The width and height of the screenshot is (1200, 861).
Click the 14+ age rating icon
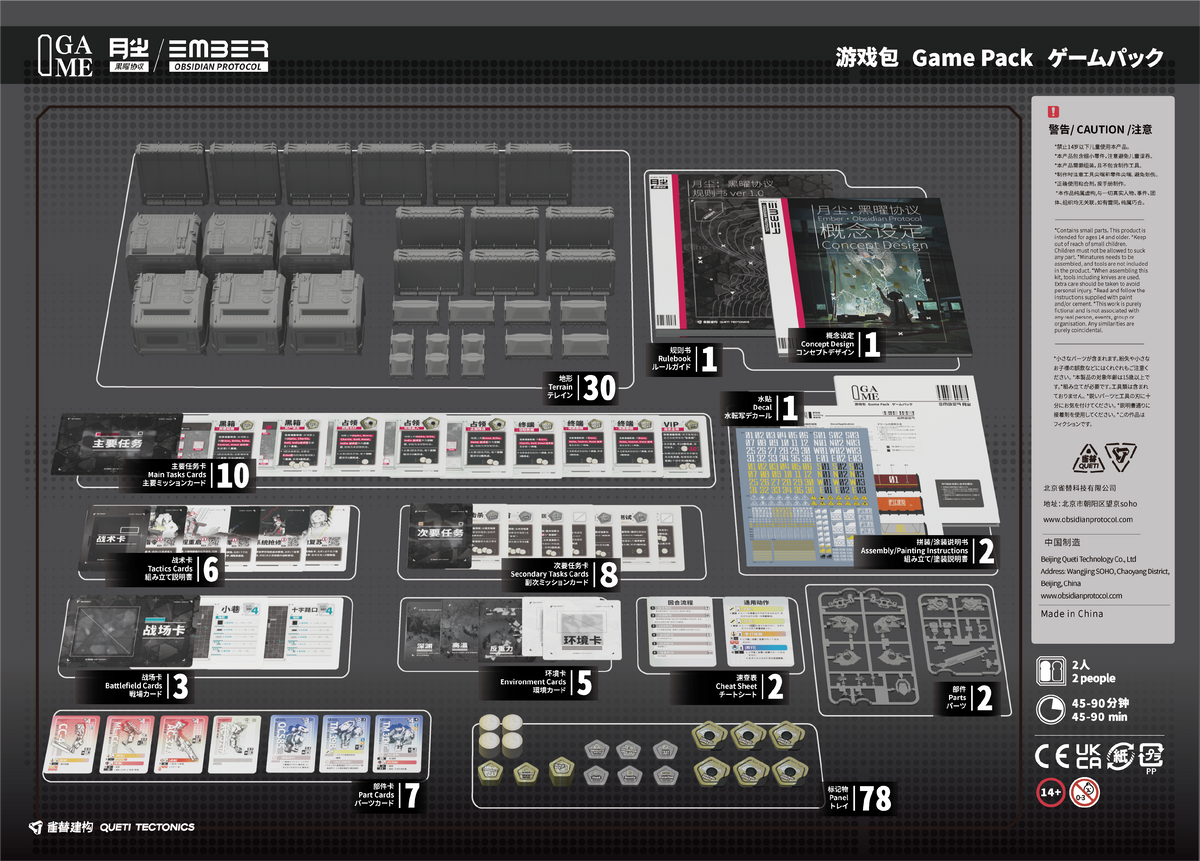point(1050,794)
